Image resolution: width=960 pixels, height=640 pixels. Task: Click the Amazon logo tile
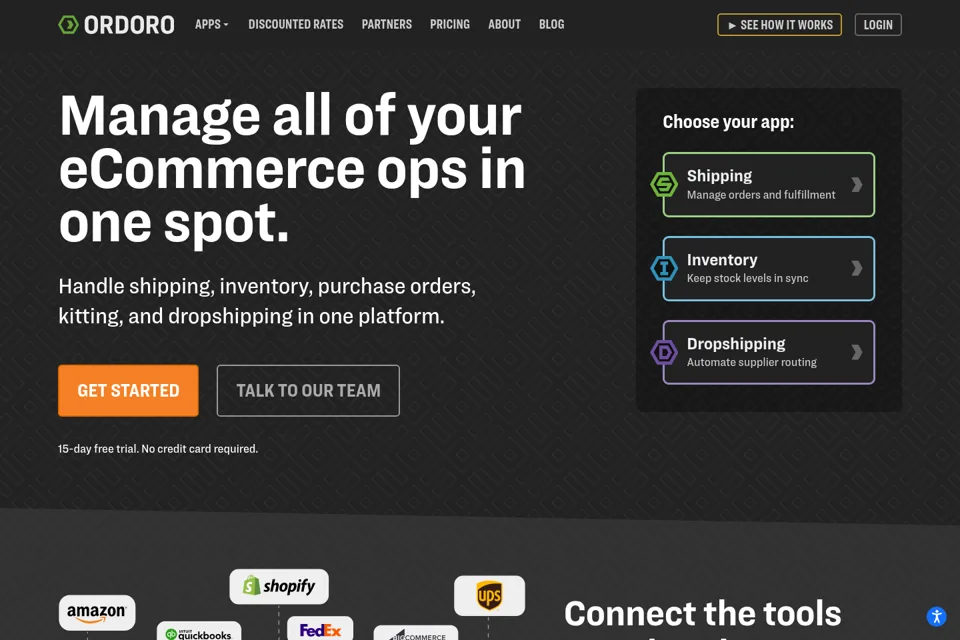pyautogui.click(x=97, y=612)
